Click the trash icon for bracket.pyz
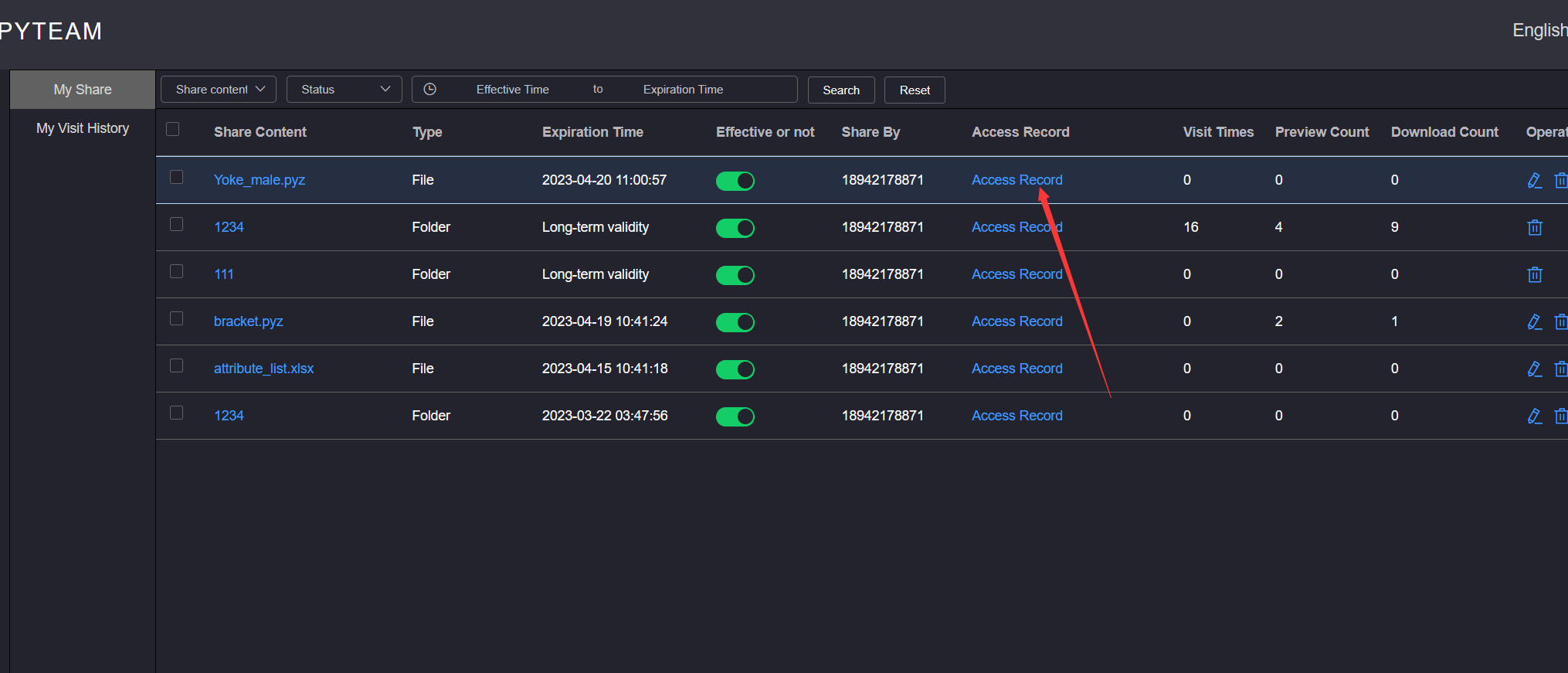This screenshot has height=673, width=1568. tap(1561, 321)
